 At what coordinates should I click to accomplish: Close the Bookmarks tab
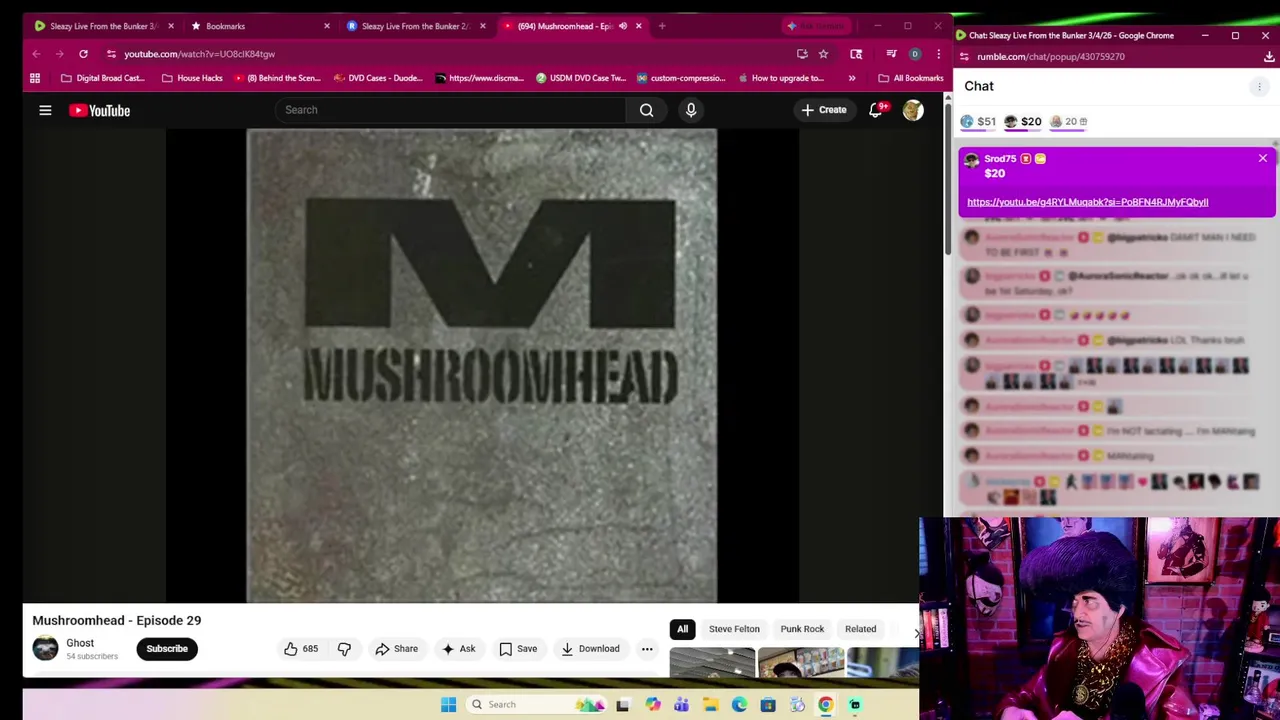tap(326, 26)
